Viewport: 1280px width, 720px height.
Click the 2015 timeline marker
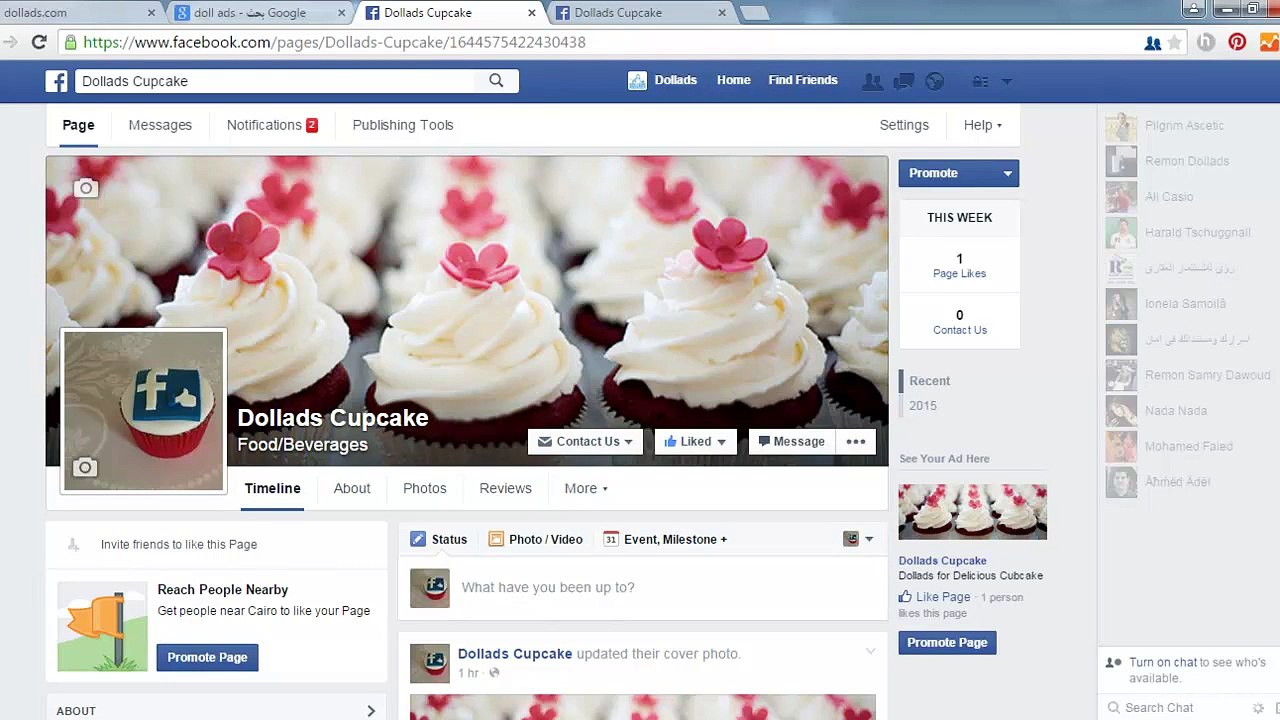pos(923,405)
